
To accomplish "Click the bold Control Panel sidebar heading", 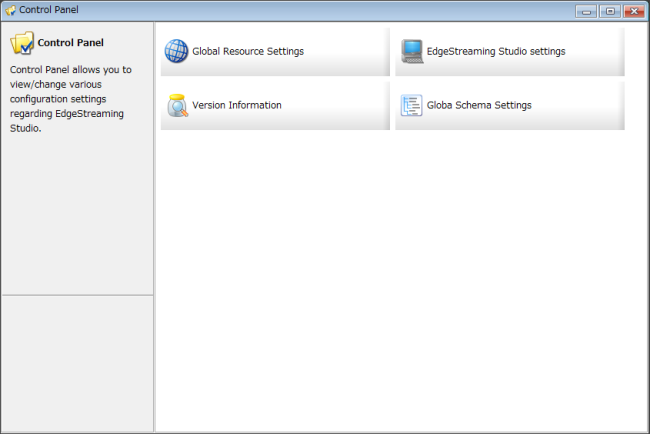I will [x=70, y=43].
